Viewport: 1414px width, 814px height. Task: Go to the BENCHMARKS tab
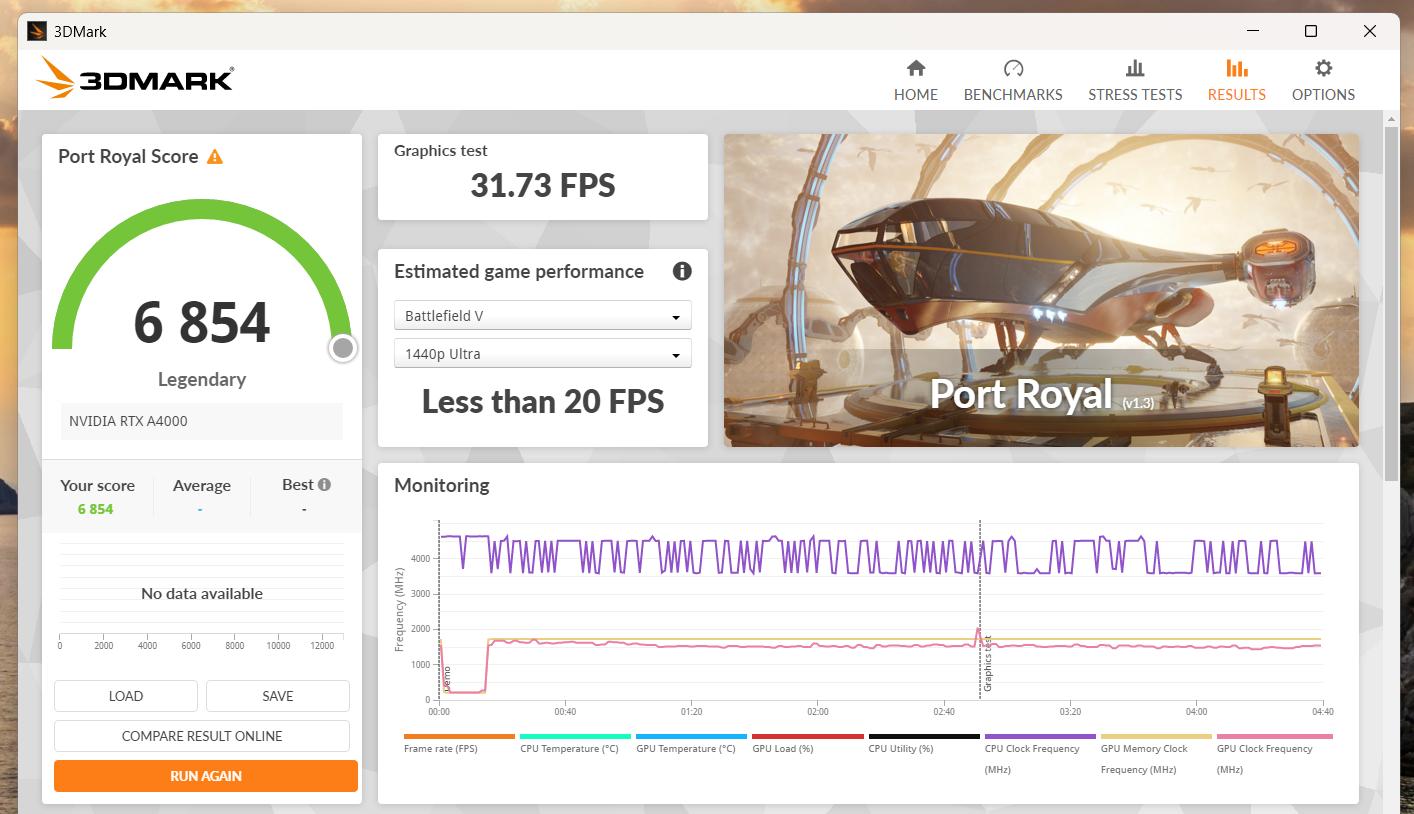1012,80
